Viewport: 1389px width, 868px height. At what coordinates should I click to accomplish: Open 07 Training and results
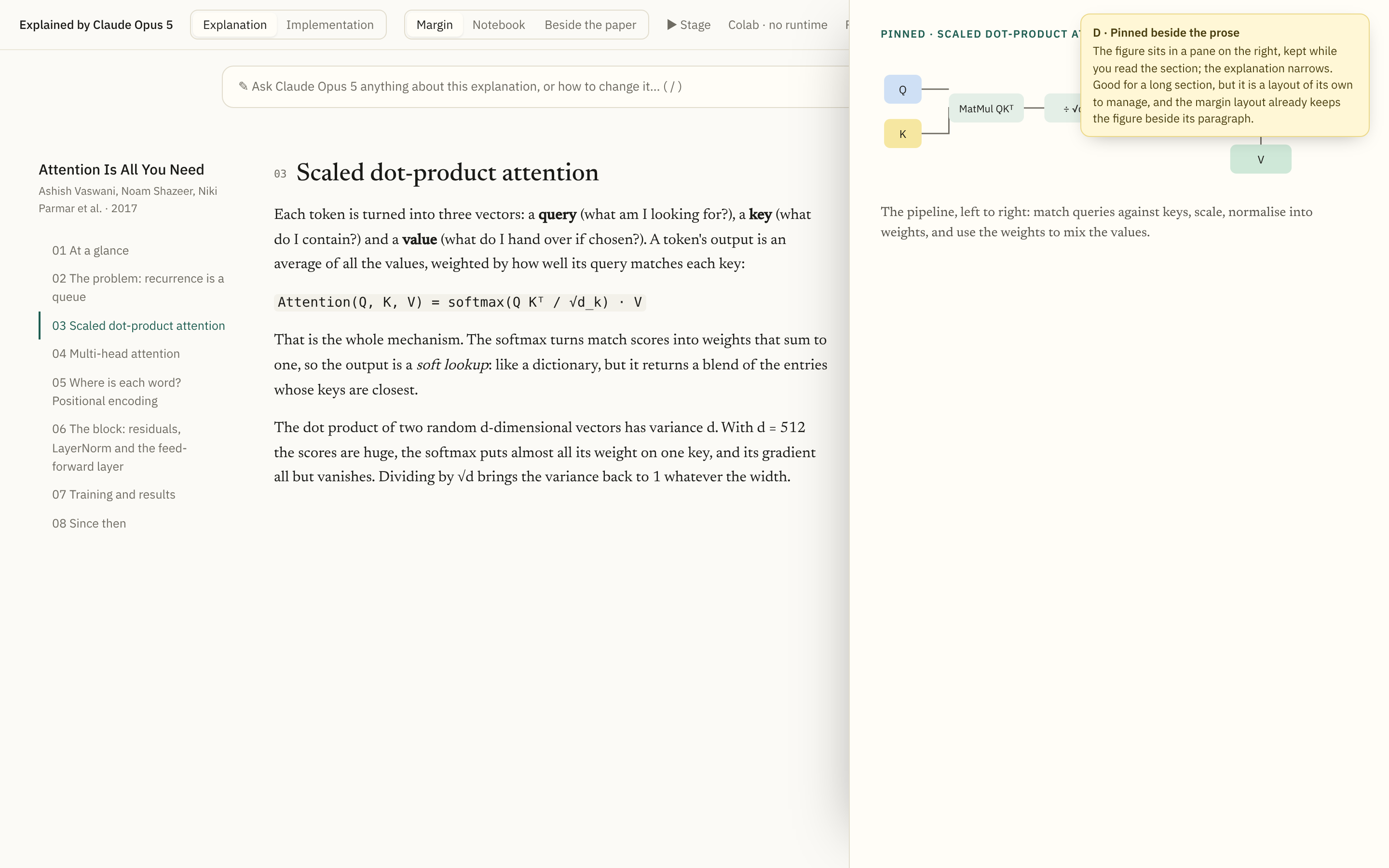tap(114, 494)
